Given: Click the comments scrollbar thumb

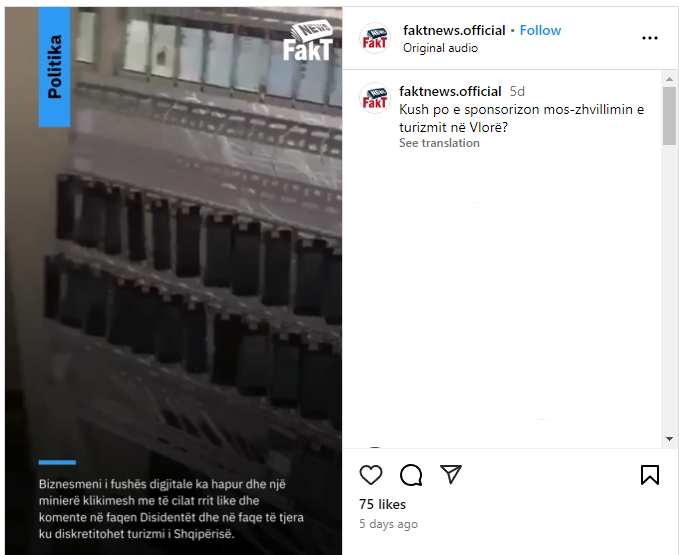Looking at the screenshot, I should click(x=669, y=116).
